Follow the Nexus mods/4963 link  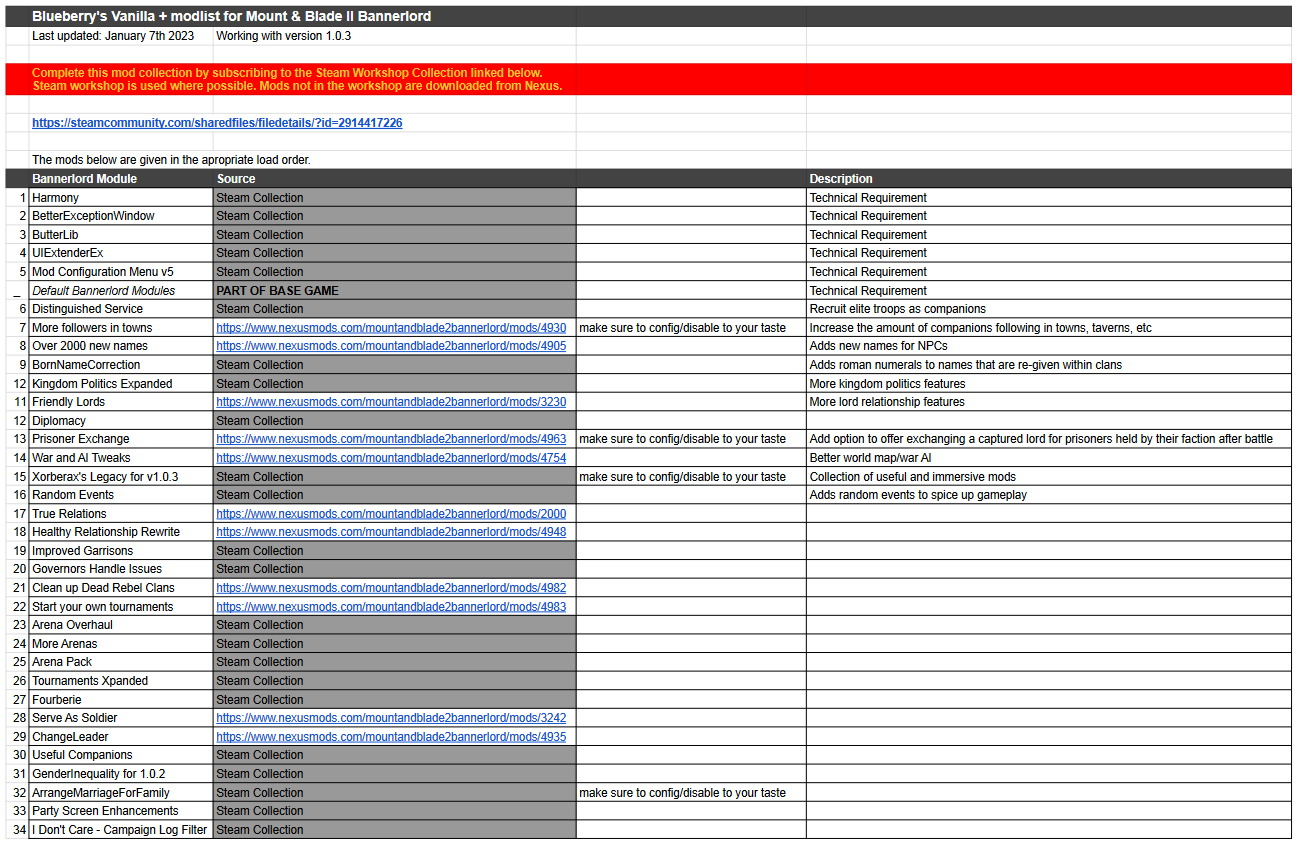pyautogui.click(x=391, y=439)
